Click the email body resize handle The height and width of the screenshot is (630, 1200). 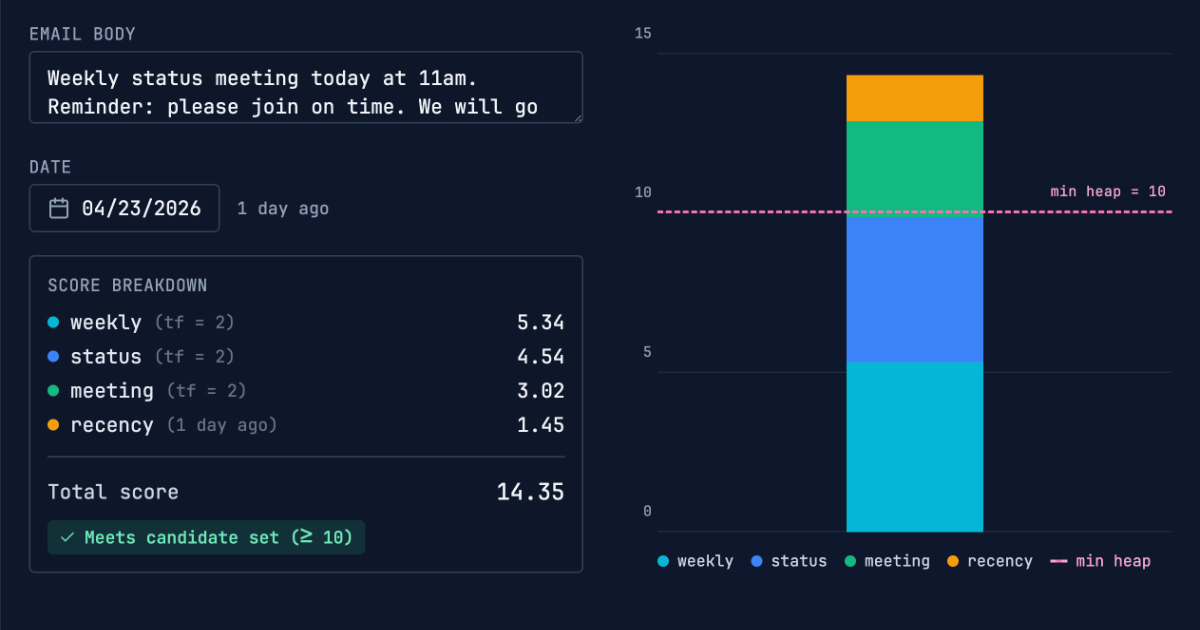point(576,117)
